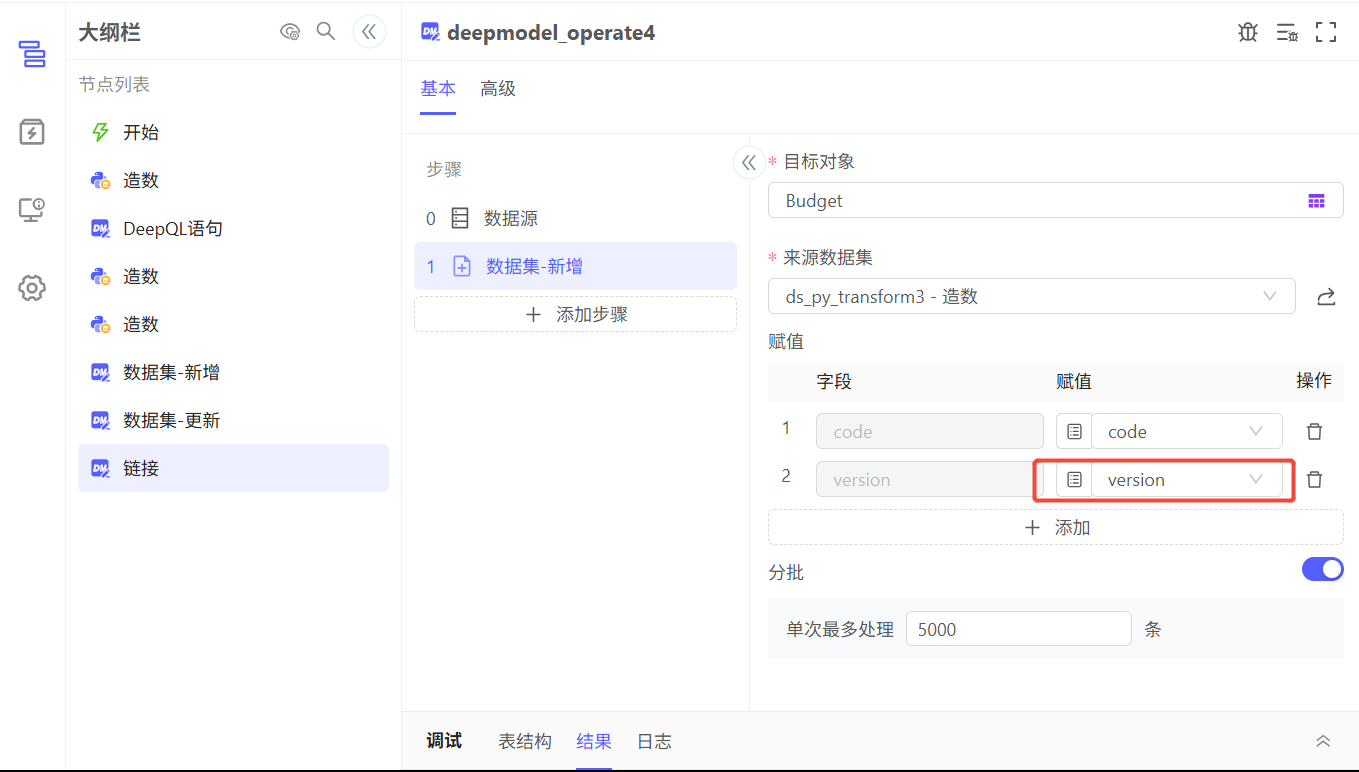Image resolution: width=1359 pixels, height=772 pixels.
Task: Search nodes with the 大纲栏 magnifier icon
Action: pos(326,32)
